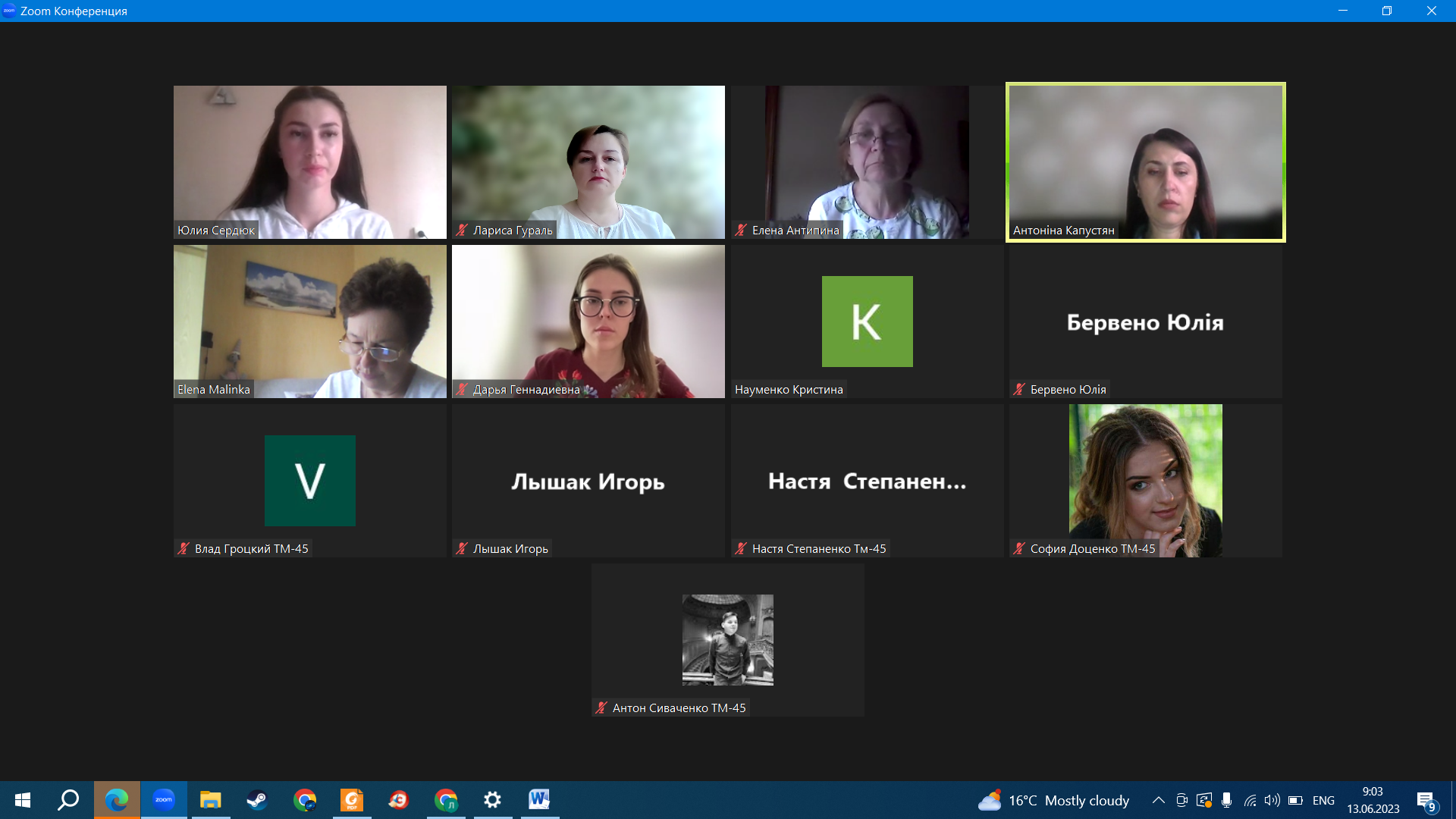The width and height of the screenshot is (1456, 819).
Task: Click the muted mic icon for Елена Антипина
Action: 741,230
